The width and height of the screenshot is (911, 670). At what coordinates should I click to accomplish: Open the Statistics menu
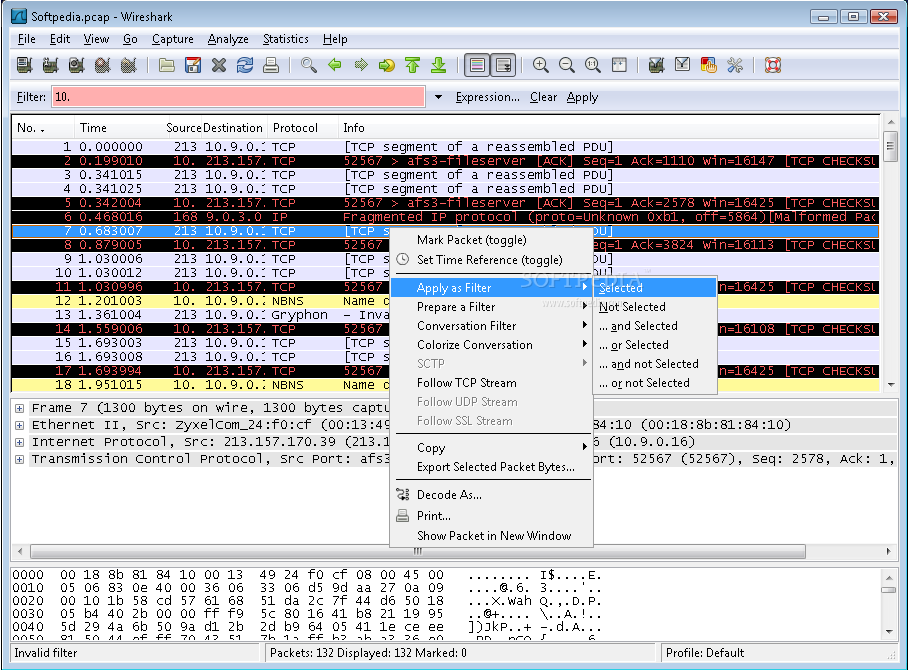coord(285,39)
